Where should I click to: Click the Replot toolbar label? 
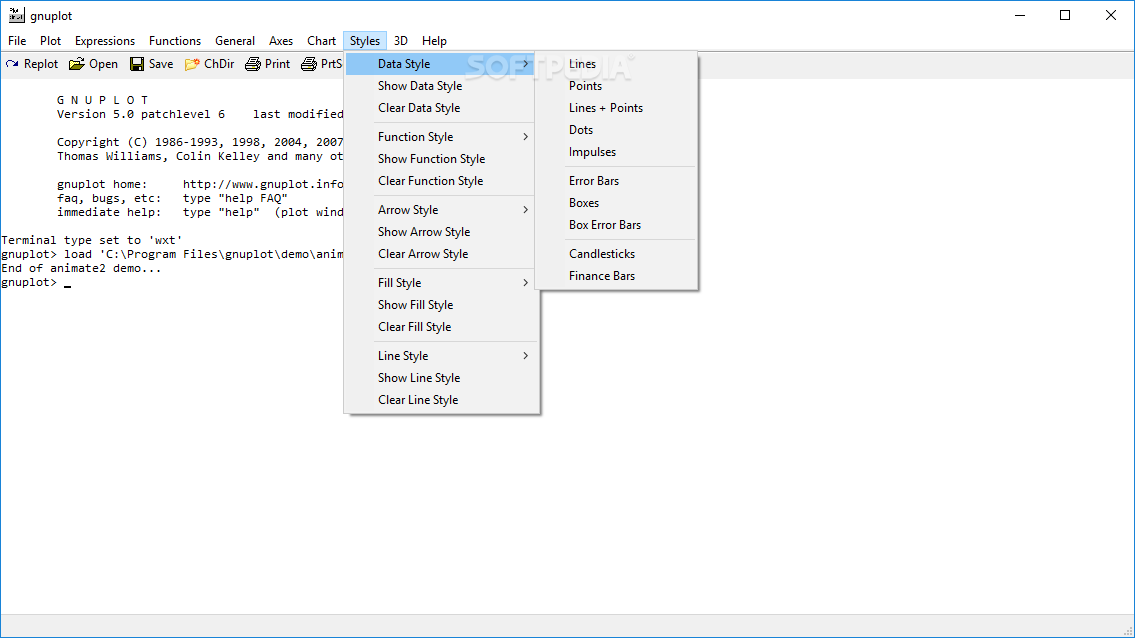click(x=41, y=64)
